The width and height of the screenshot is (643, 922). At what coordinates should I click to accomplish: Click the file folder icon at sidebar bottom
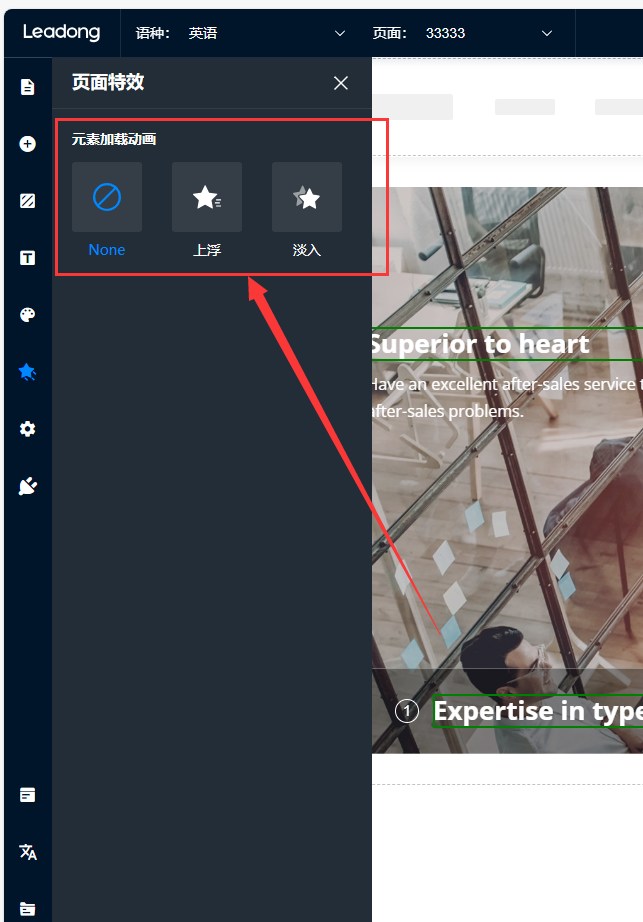point(27,909)
